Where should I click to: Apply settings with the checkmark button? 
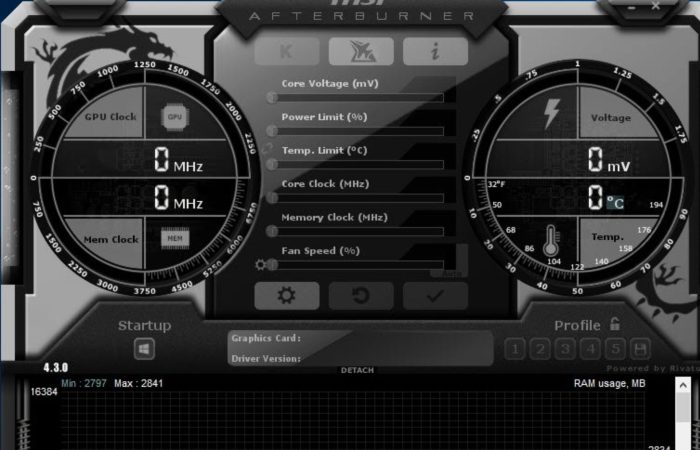pyautogui.click(x=435, y=296)
